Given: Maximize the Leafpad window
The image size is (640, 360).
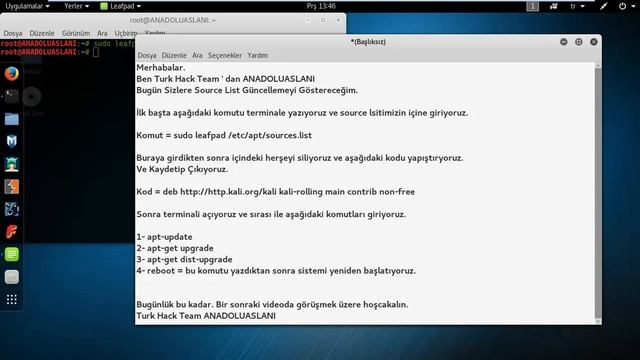Looking at the screenshot, I should 579,42.
